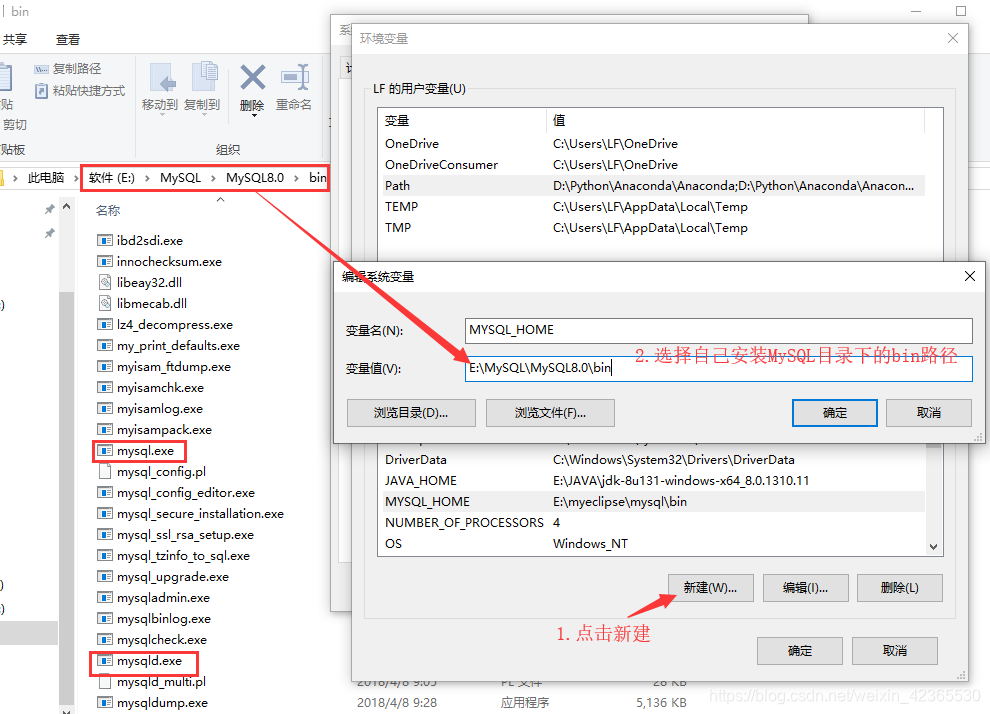Click the variable value (变量值) input field

(x=719, y=368)
